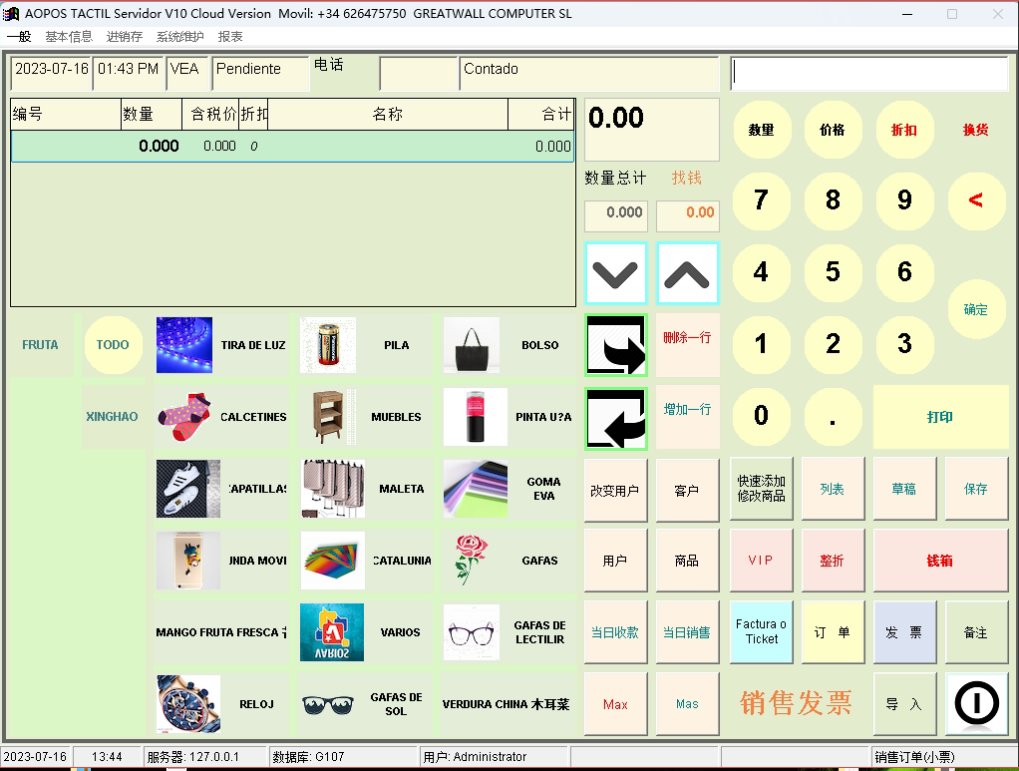Open the 钱箱 cash drawer
The height and width of the screenshot is (771, 1019).
click(x=940, y=561)
